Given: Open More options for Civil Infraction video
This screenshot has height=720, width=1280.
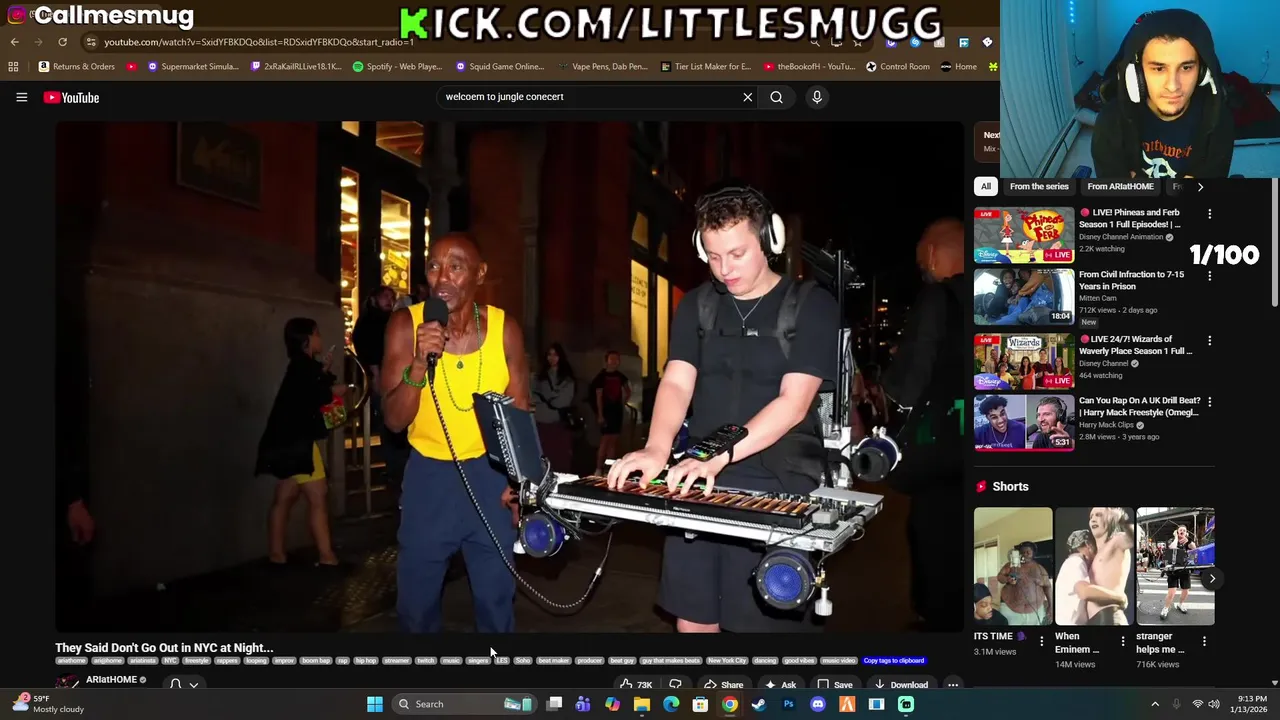Looking at the screenshot, I should pos(1209,276).
